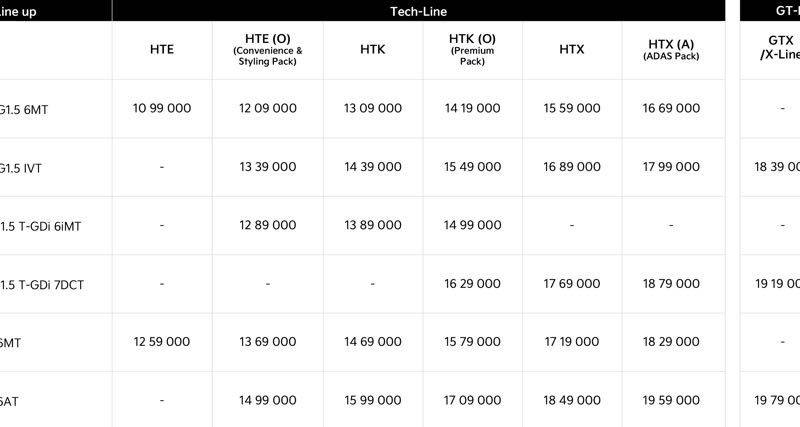Select the 19 59 000 price cell
Viewport: 800px width, 427px height.
tap(669, 400)
